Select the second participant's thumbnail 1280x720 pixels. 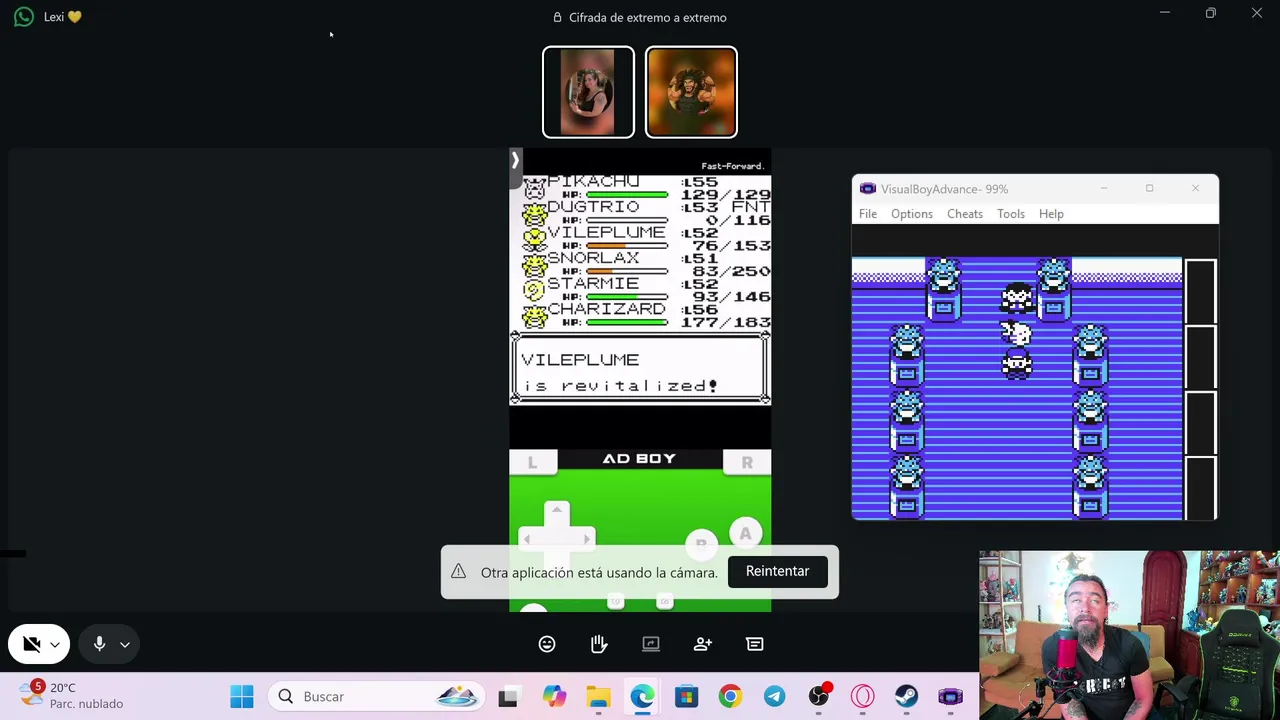click(691, 92)
